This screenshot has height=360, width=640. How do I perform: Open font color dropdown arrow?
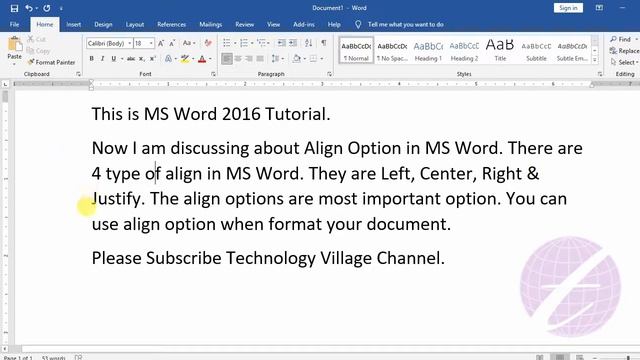(211, 59)
